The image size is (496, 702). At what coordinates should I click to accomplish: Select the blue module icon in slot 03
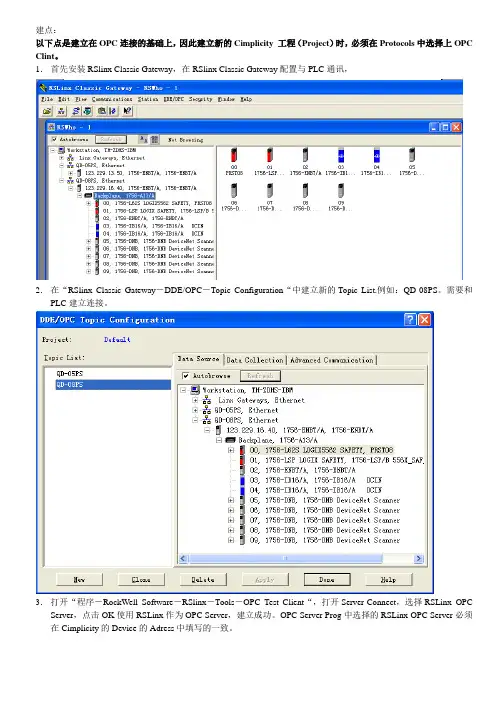click(x=341, y=155)
